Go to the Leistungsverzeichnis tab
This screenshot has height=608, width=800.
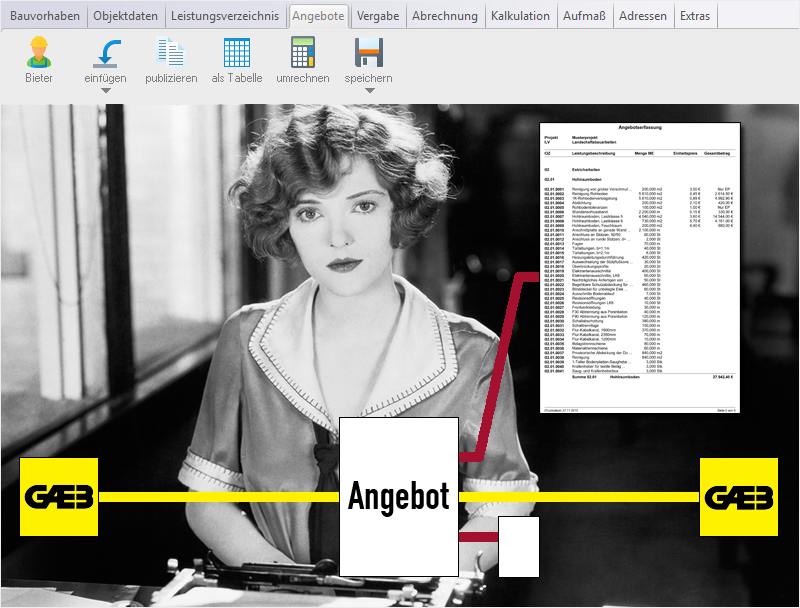pos(226,16)
